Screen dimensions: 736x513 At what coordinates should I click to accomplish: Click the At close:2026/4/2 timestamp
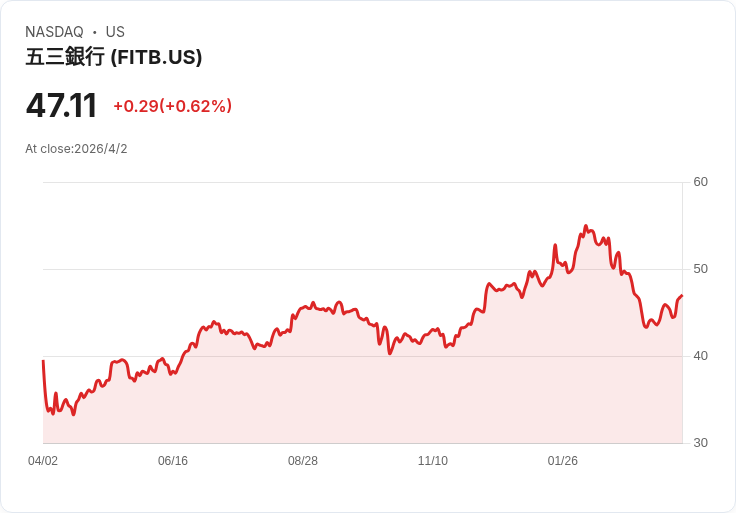click(x=76, y=149)
